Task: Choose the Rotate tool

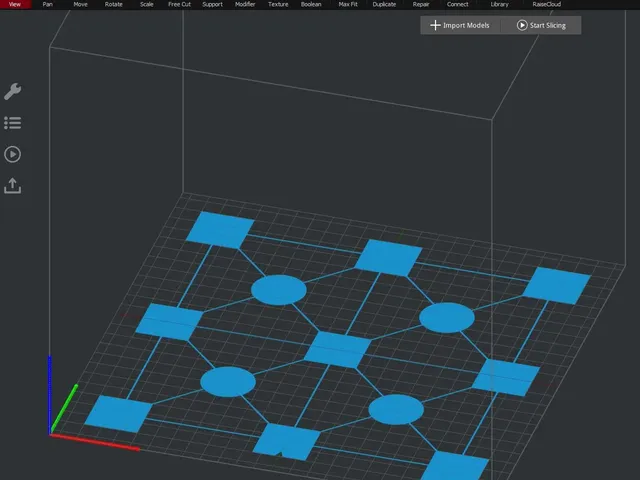Action: (x=113, y=4)
